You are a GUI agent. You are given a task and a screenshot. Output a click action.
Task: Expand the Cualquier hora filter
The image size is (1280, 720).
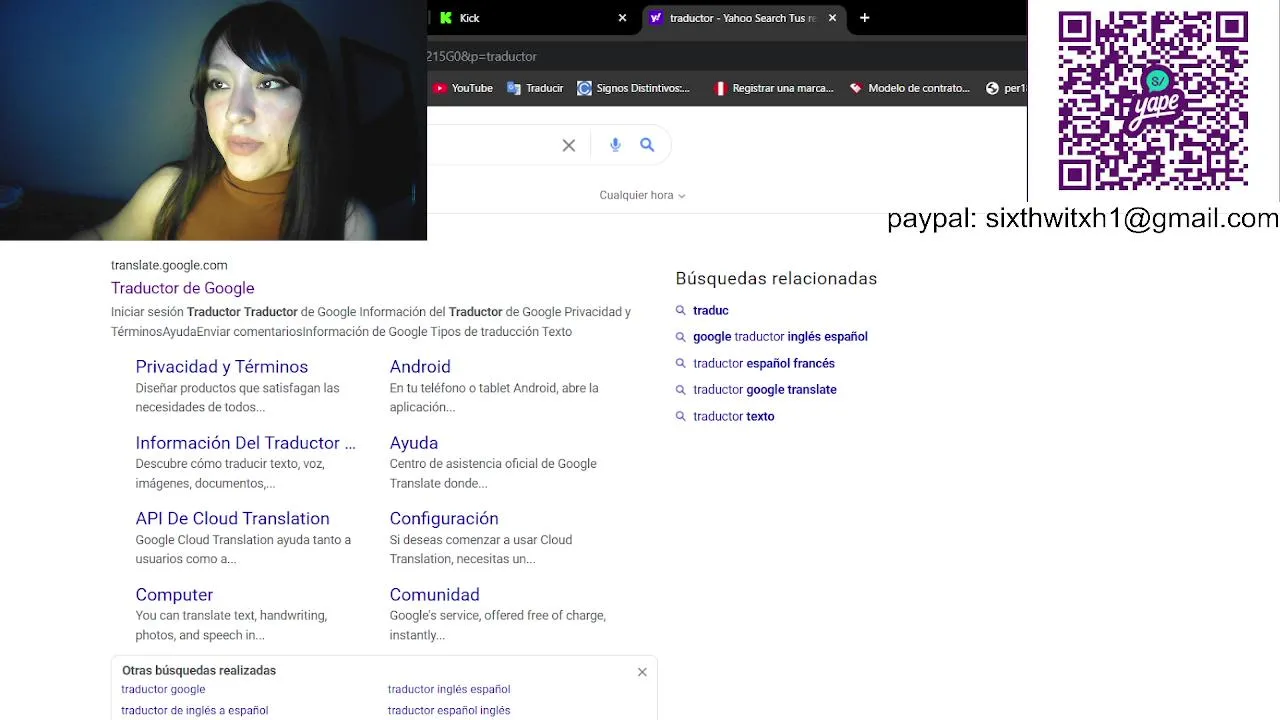coord(642,195)
